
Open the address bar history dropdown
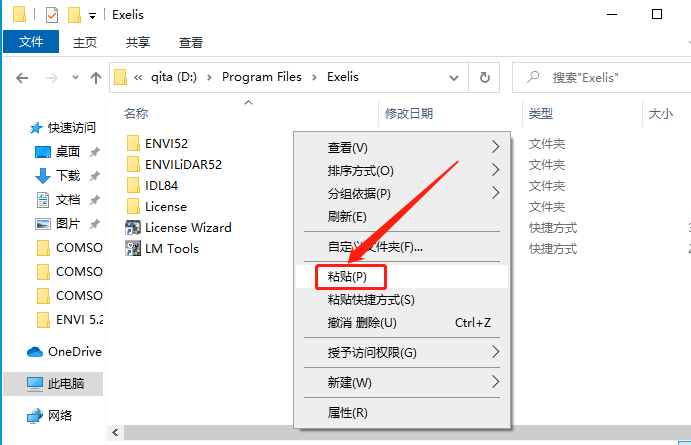[x=453, y=78]
